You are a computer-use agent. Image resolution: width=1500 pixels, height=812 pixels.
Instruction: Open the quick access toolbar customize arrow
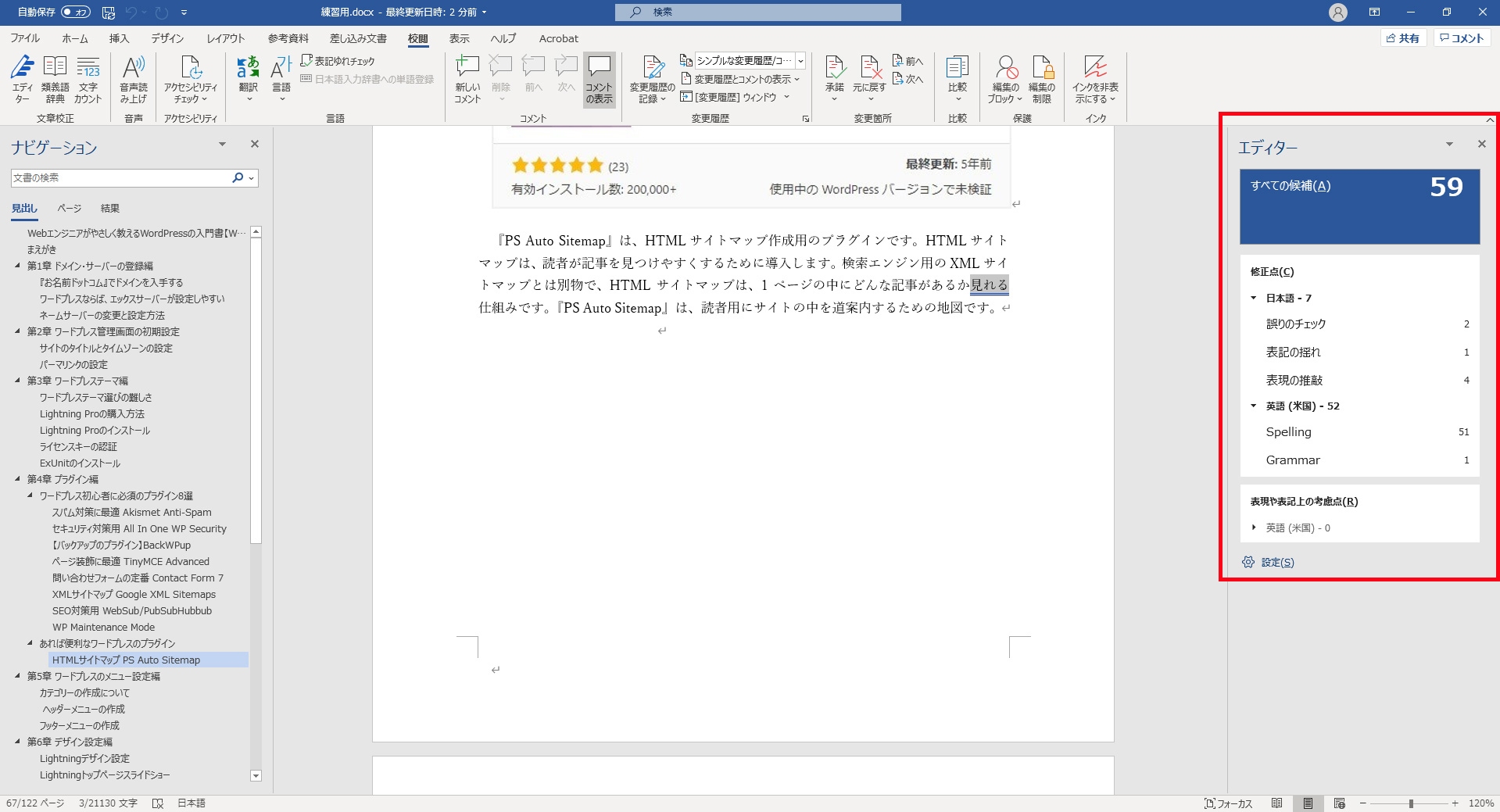tap(184, 13)
